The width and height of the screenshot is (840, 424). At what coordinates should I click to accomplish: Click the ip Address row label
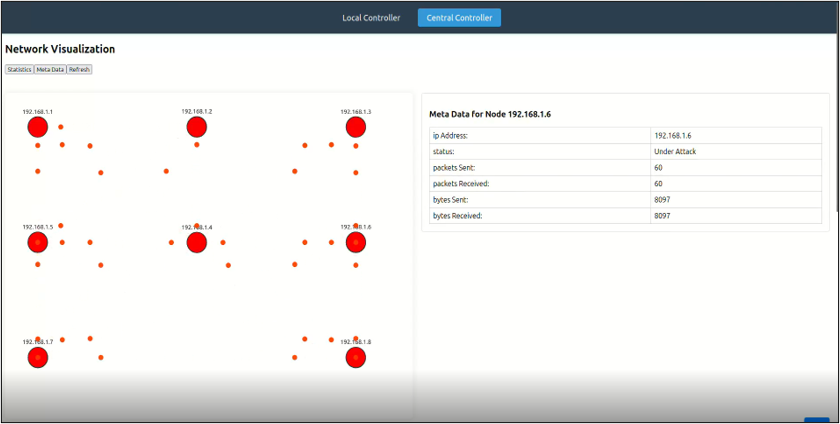click(x=450, y=136)
